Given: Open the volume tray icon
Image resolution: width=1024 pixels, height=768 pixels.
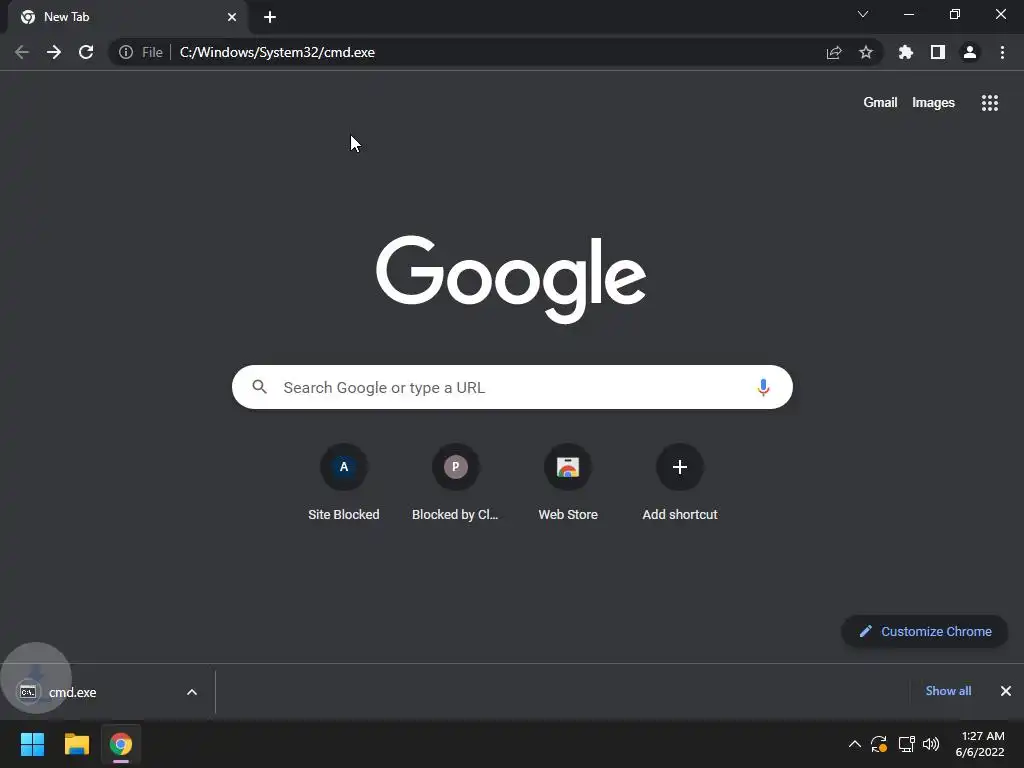Looking at the screenshot, I should (x=931, y=744).
